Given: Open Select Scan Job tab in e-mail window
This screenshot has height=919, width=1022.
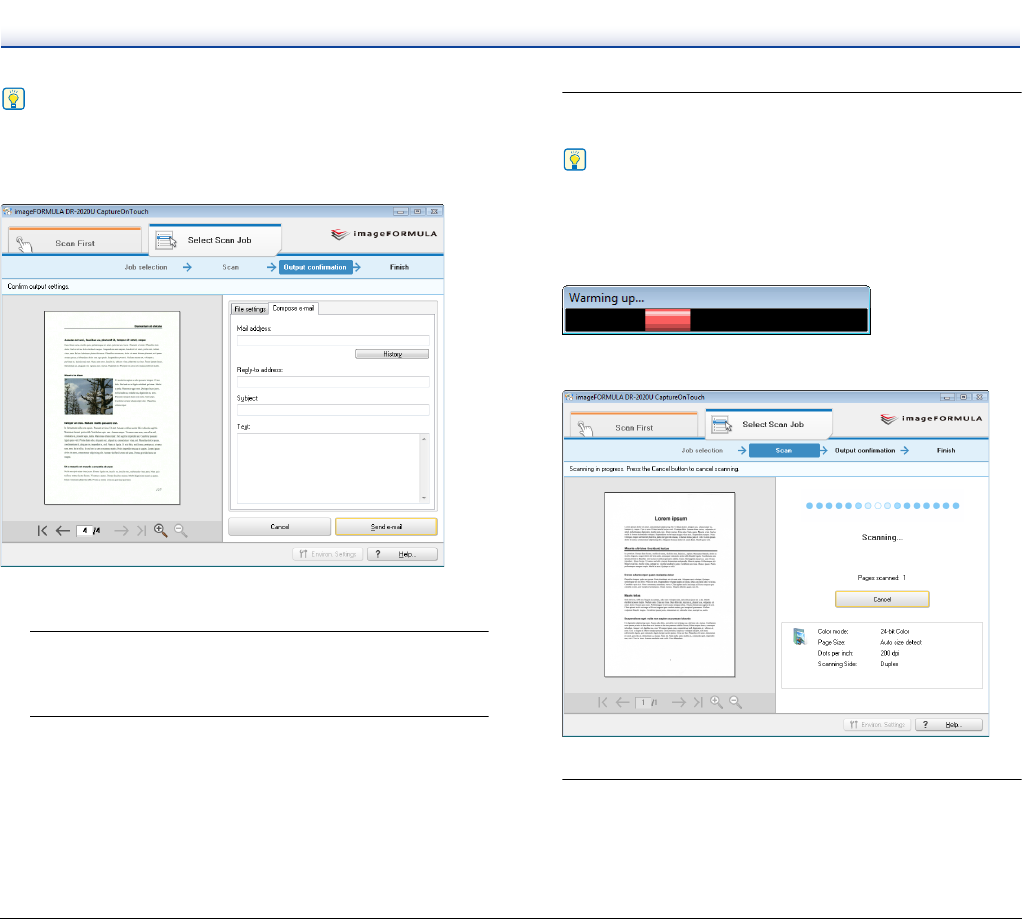Looking at the screenshot, I should (215, 241).
